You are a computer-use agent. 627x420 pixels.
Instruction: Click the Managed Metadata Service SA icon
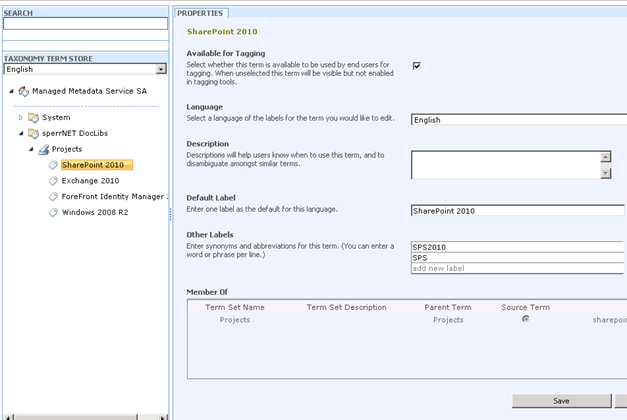tap(24, 91)
